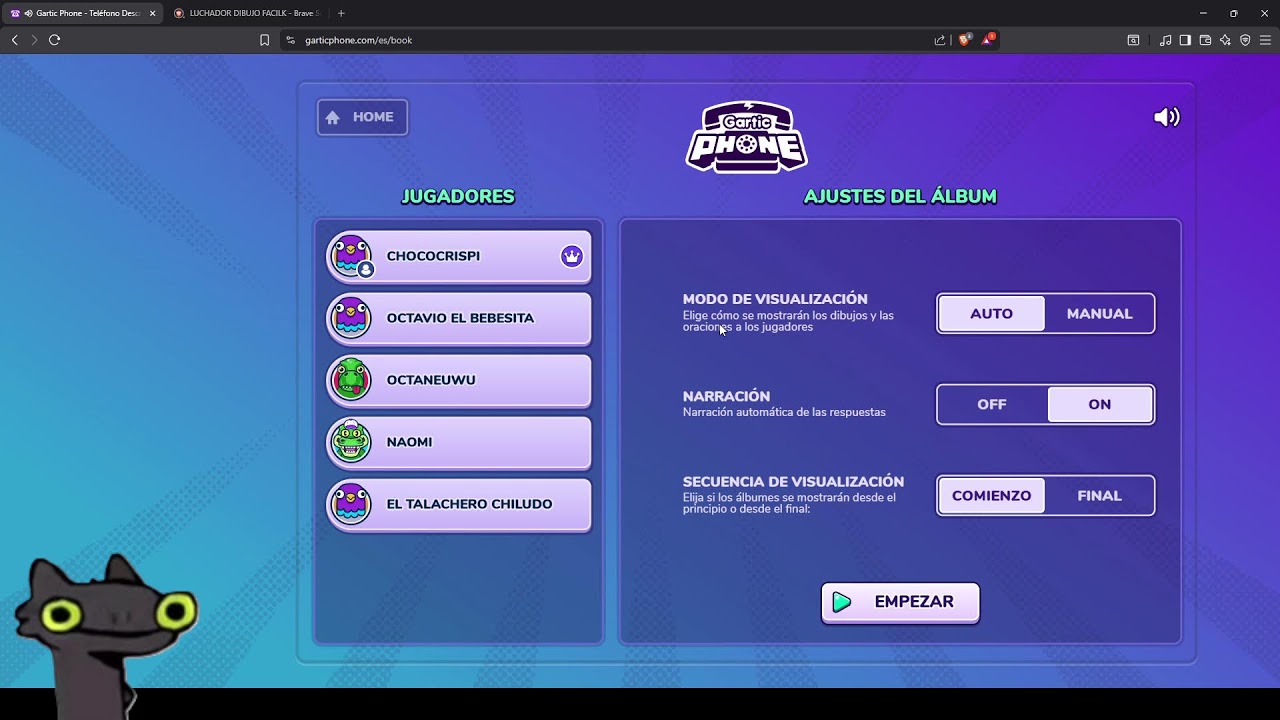Viewport: 1280px width, 720px height.
Task: Switch to LUCHADOR DIBUJO FACILK tab
Action: point(247,13)
